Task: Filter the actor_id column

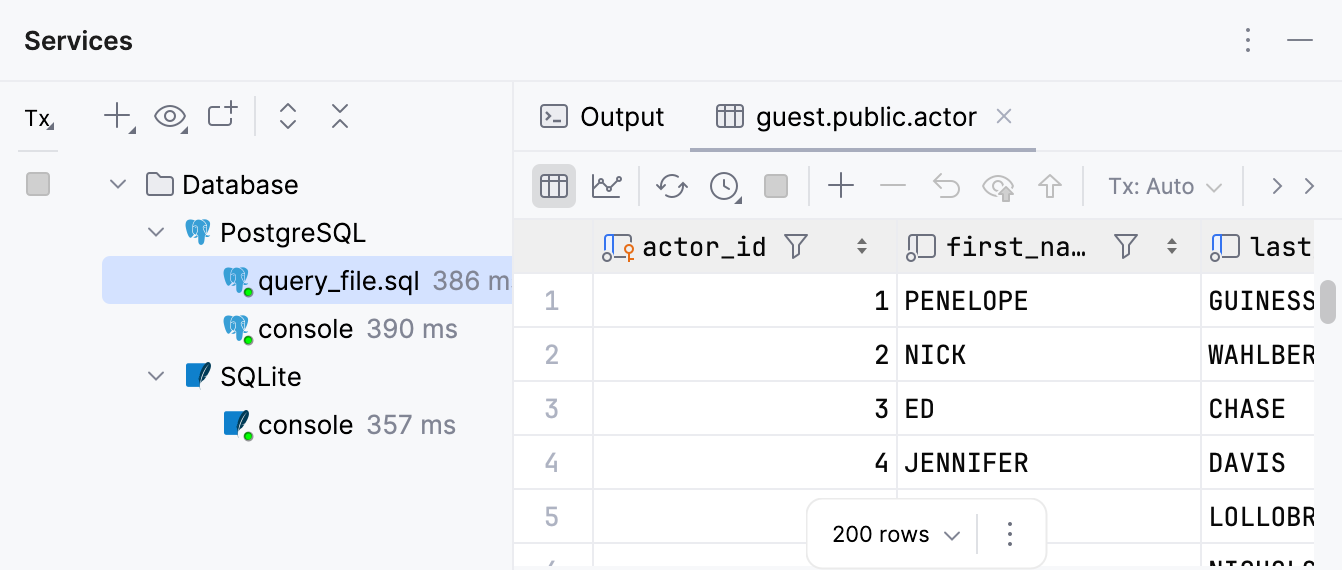Action: pos(796,246)
